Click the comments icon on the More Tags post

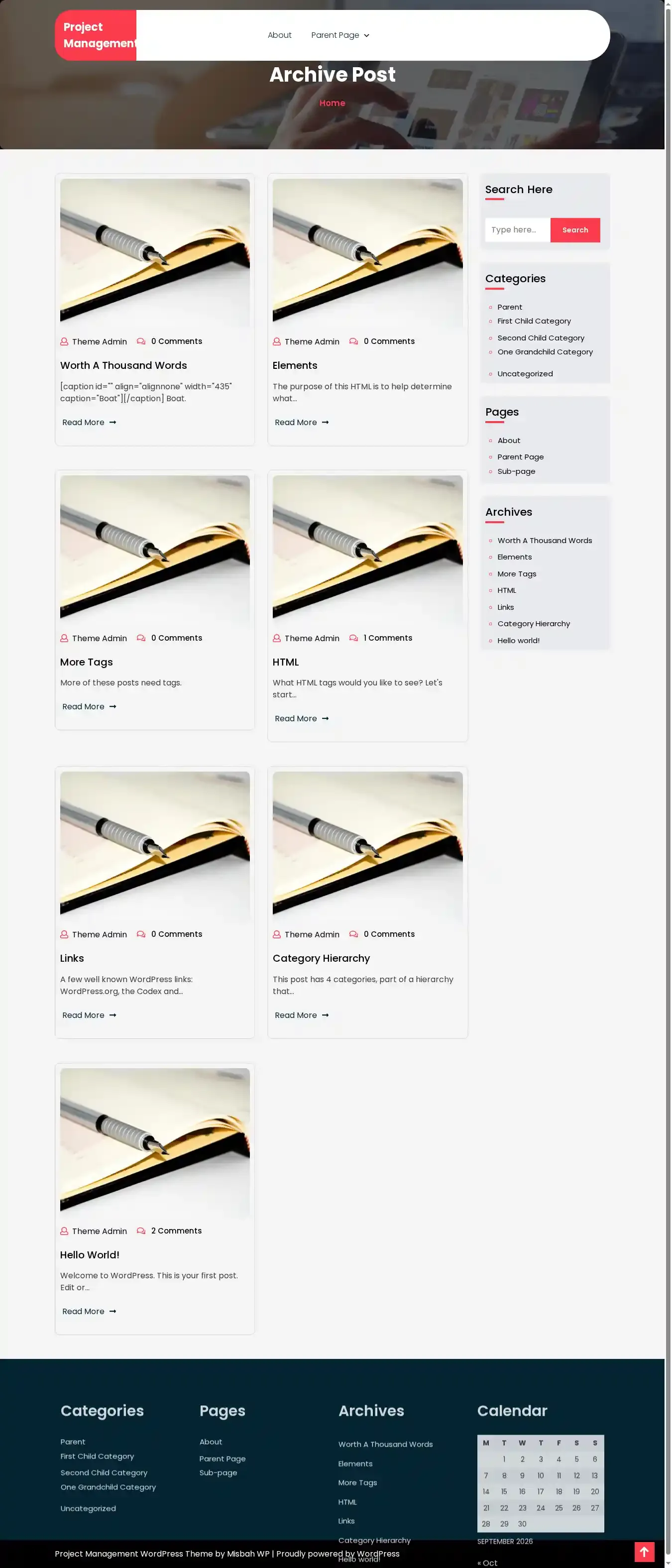pyautogui.click(x=141, y=638)
